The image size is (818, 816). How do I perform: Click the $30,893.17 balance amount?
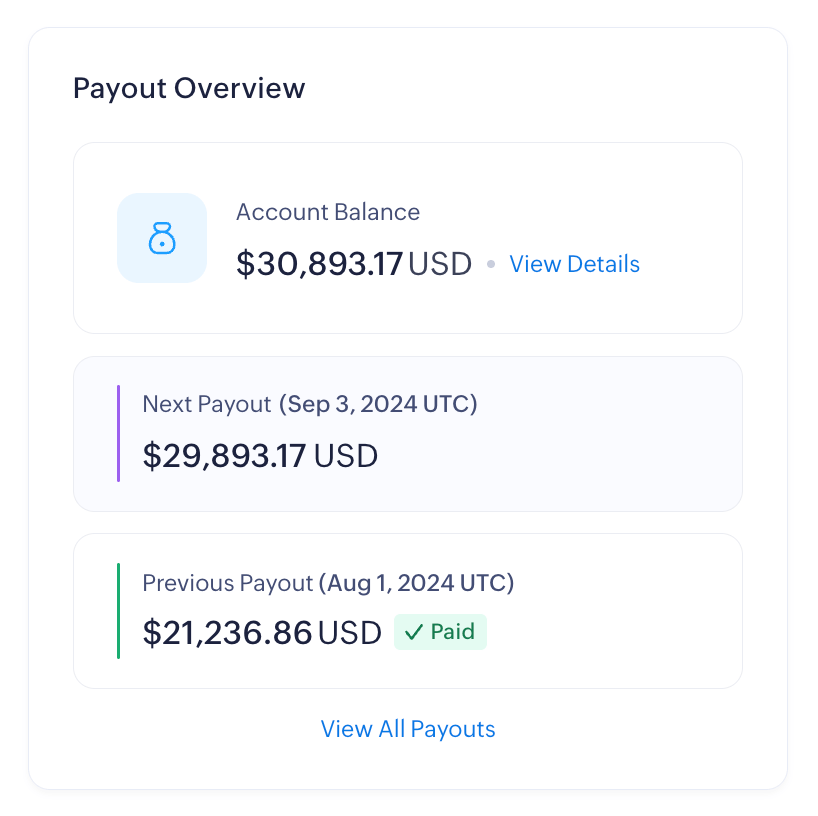[x=319, y=264]
